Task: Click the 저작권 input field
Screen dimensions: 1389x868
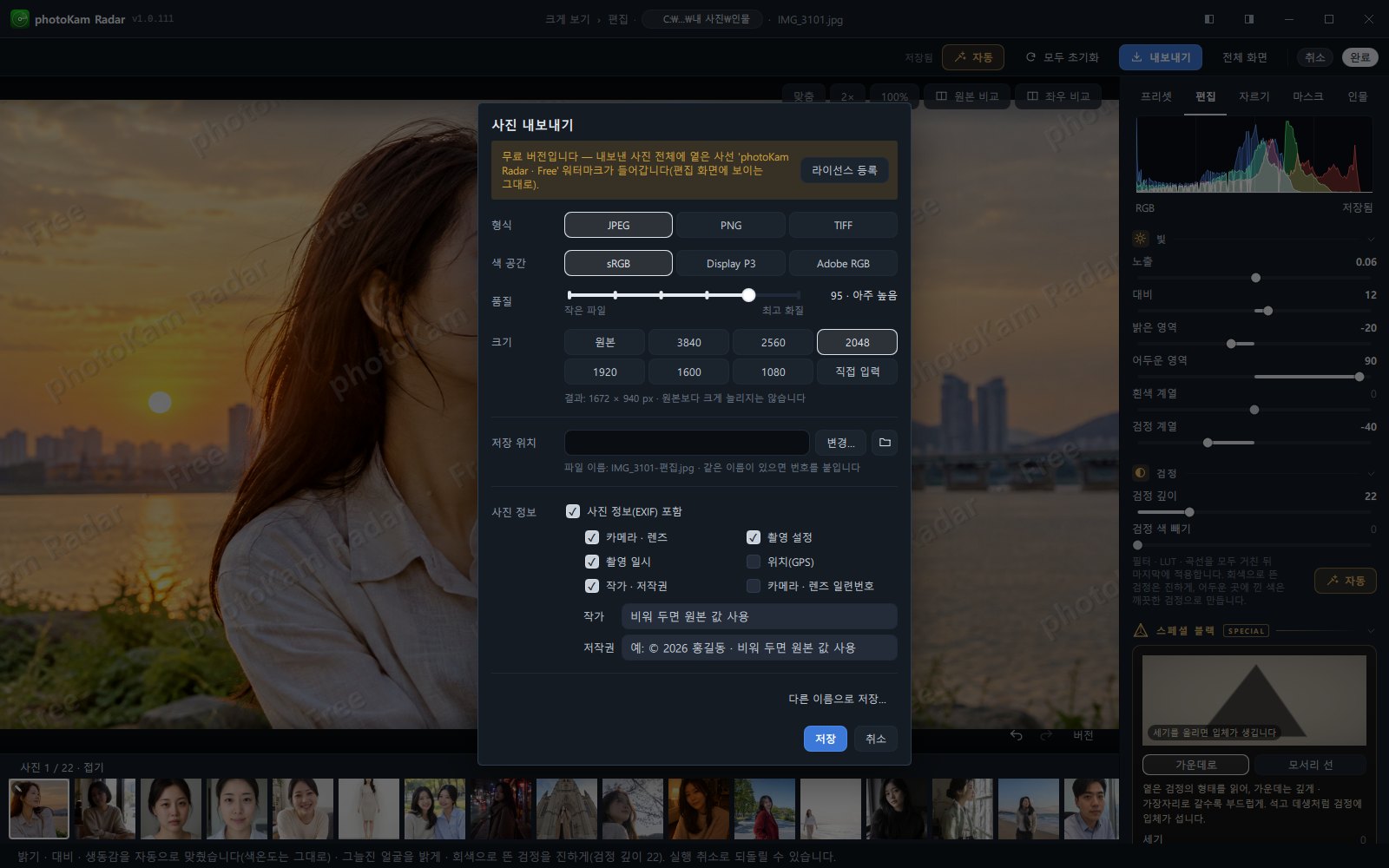Action: 760,648
